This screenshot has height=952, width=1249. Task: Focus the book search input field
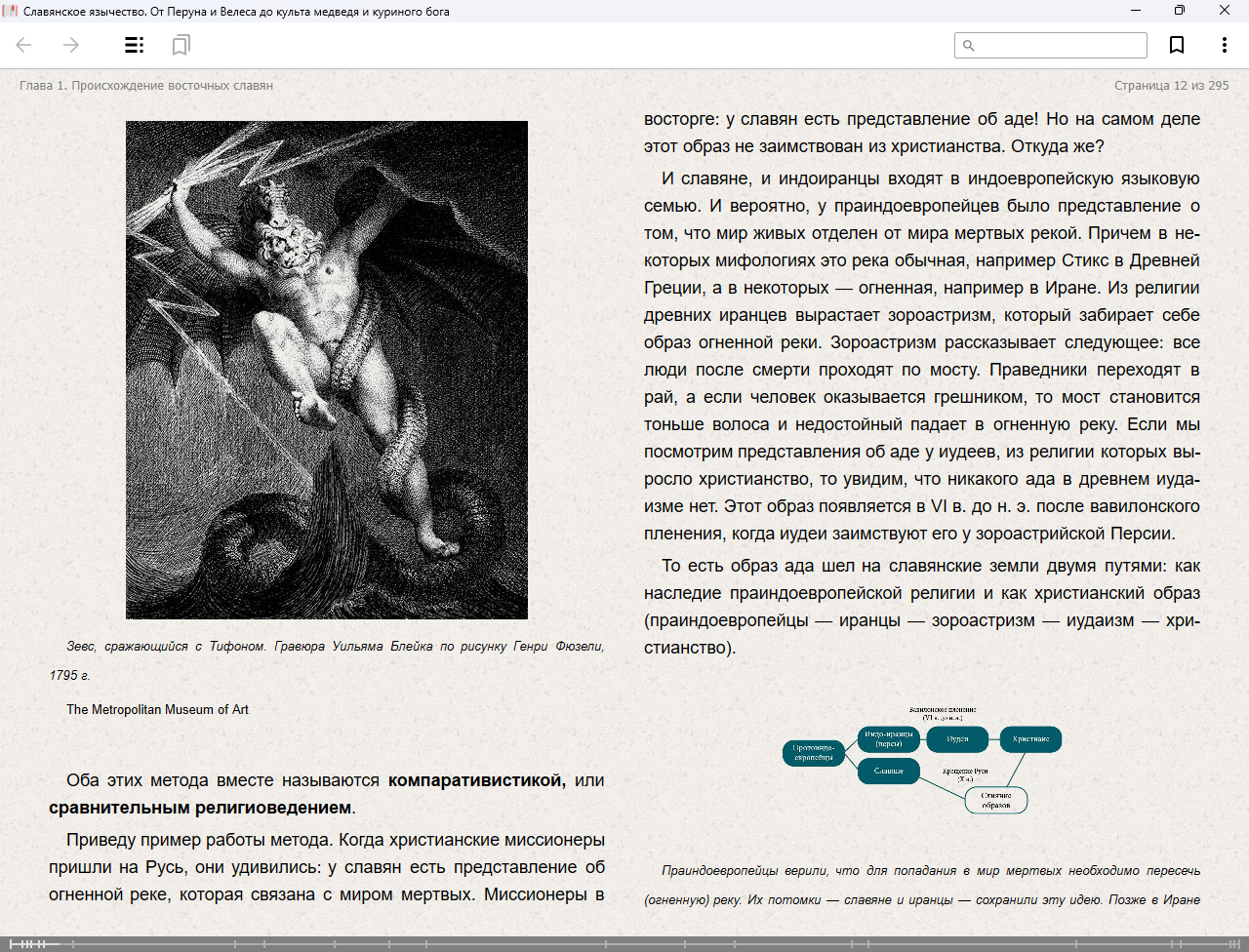pyautogui.click(x=1061, y=45)
